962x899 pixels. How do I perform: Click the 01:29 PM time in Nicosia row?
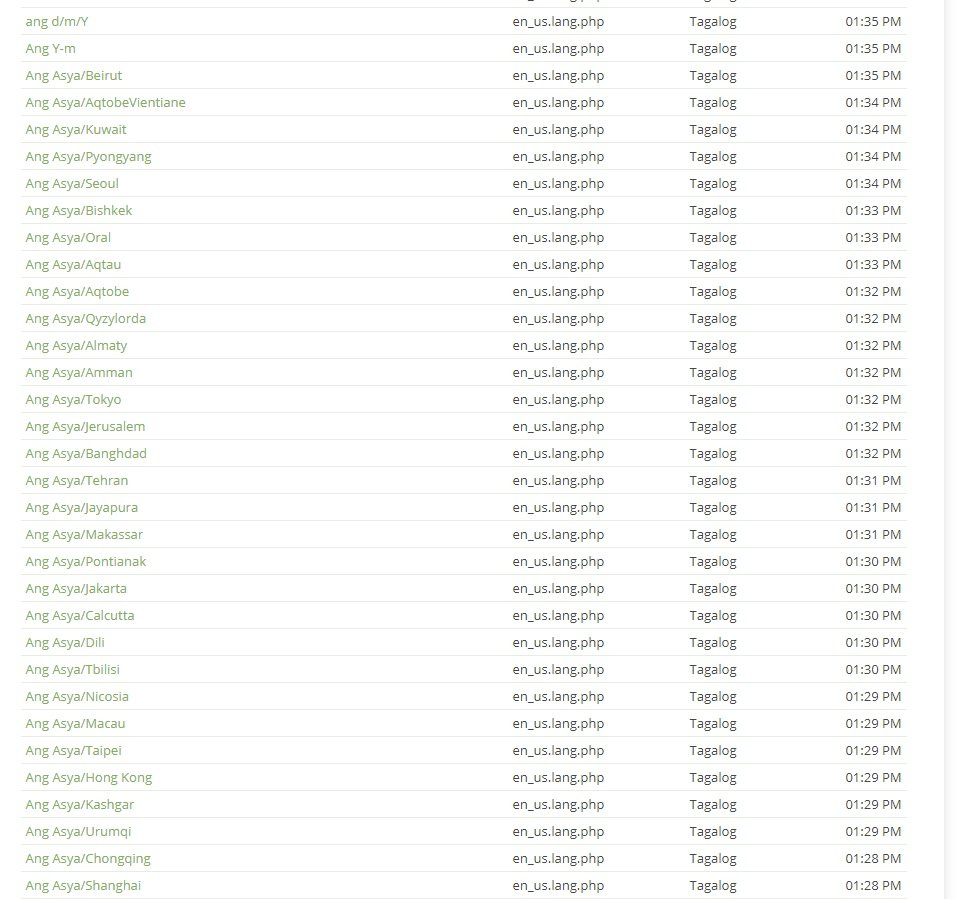pyautogui.click(x=873, y=696)
